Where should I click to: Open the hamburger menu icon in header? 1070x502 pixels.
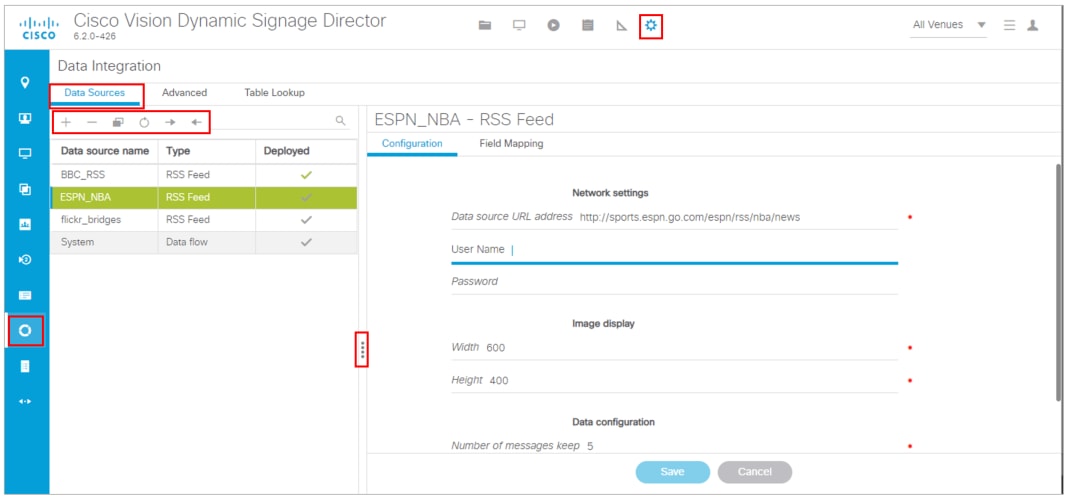1010,25
